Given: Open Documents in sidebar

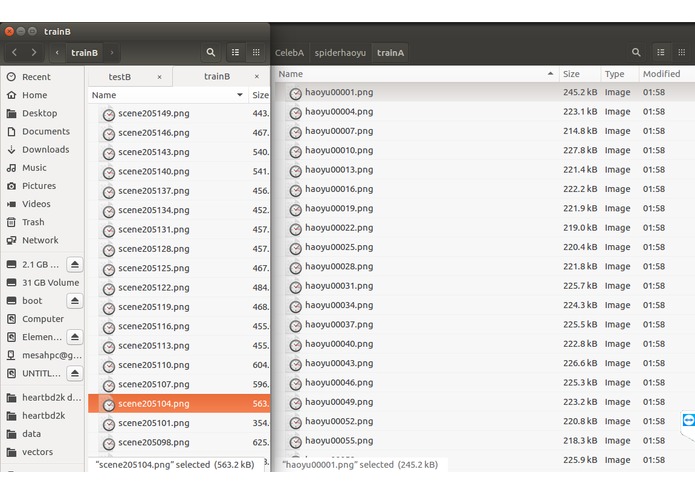Looking at the screenshot, I should click(42, 131).
